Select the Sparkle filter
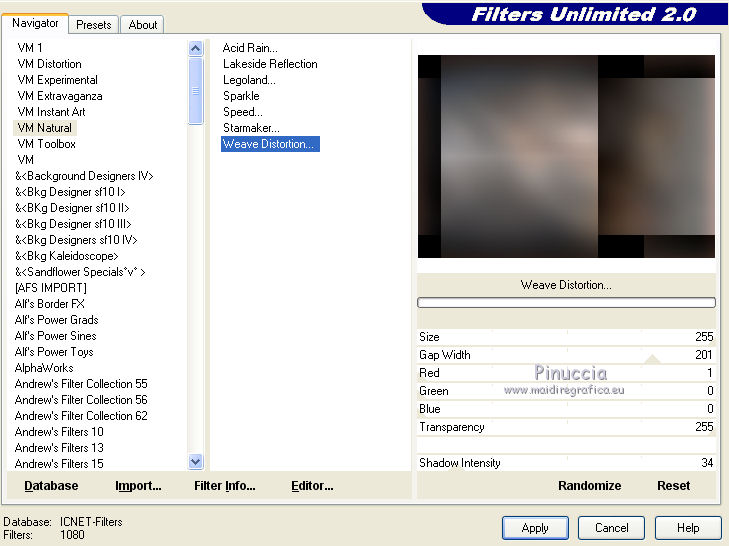The height and width of the screenshot is (546, 729). (x=241, y=96)
